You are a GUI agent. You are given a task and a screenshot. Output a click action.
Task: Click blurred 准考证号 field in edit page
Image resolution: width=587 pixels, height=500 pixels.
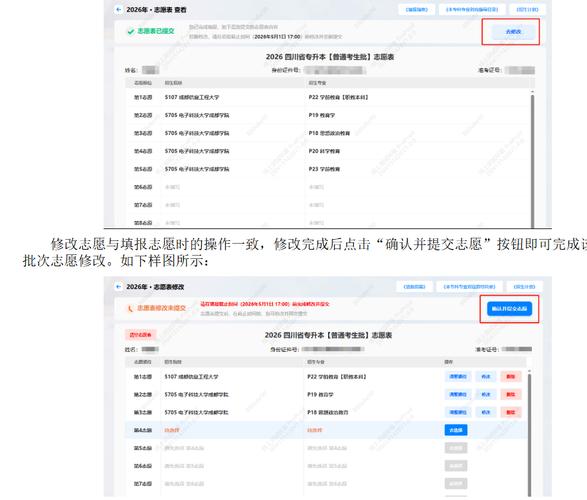point(517,349)
